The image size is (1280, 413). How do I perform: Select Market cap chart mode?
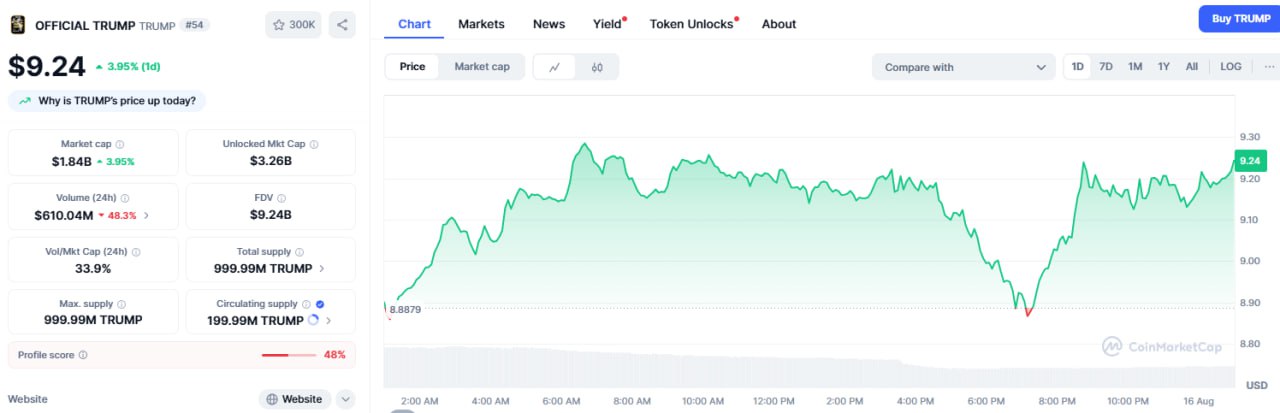coord(482,67)
